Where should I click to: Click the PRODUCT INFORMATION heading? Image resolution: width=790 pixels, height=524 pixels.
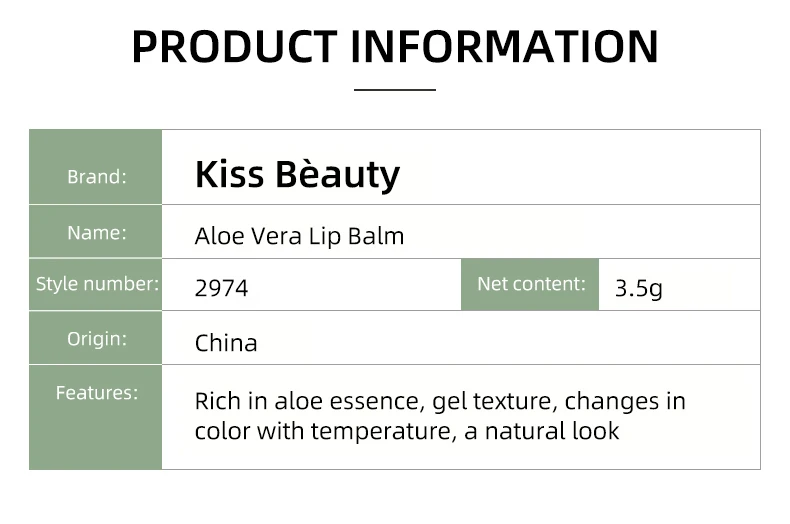point(395,47)
